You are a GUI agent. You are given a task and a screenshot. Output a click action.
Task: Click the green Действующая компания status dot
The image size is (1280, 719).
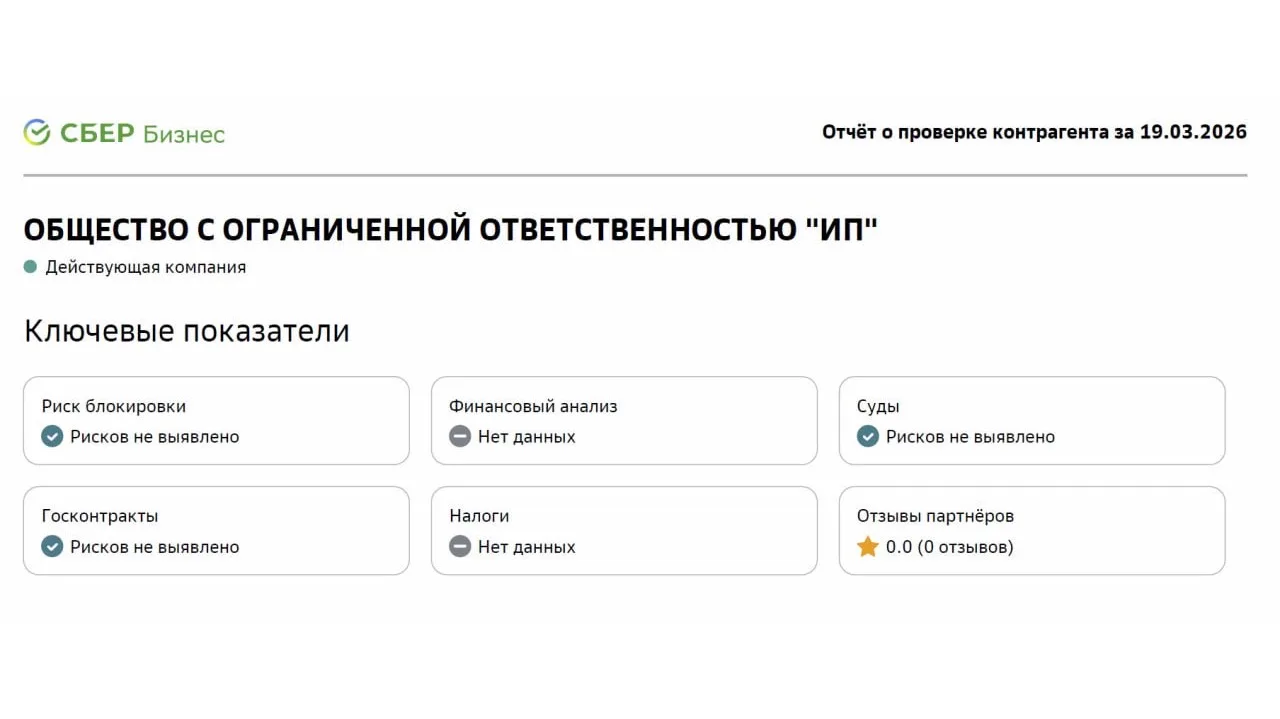[x=30, y=267]
